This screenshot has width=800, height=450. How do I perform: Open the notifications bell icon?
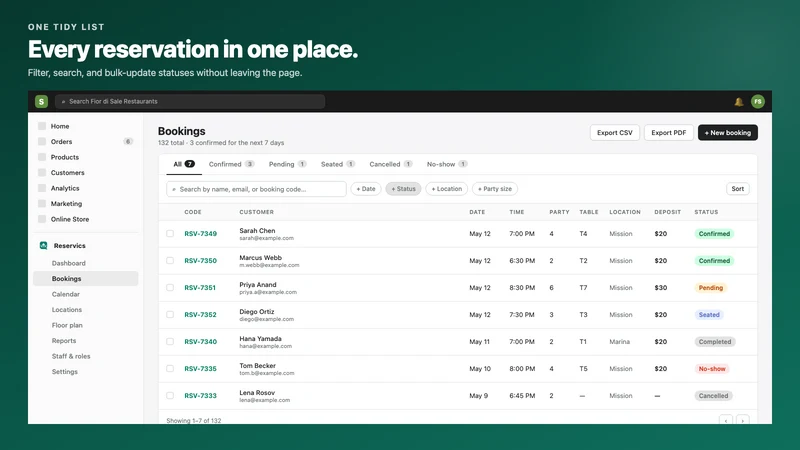(x=738, y=102)
